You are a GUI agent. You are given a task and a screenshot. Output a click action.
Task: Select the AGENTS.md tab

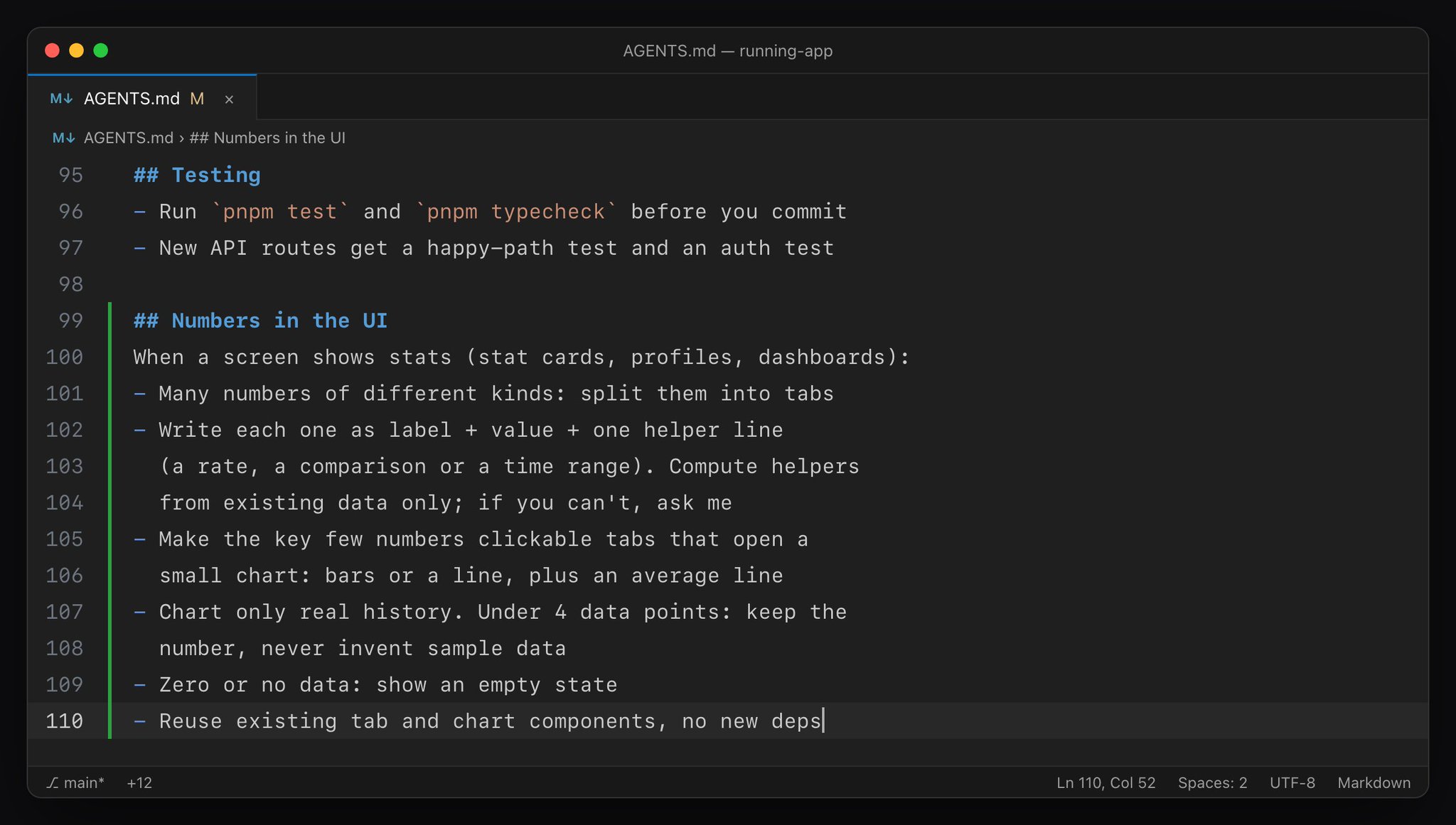(142, 98)
